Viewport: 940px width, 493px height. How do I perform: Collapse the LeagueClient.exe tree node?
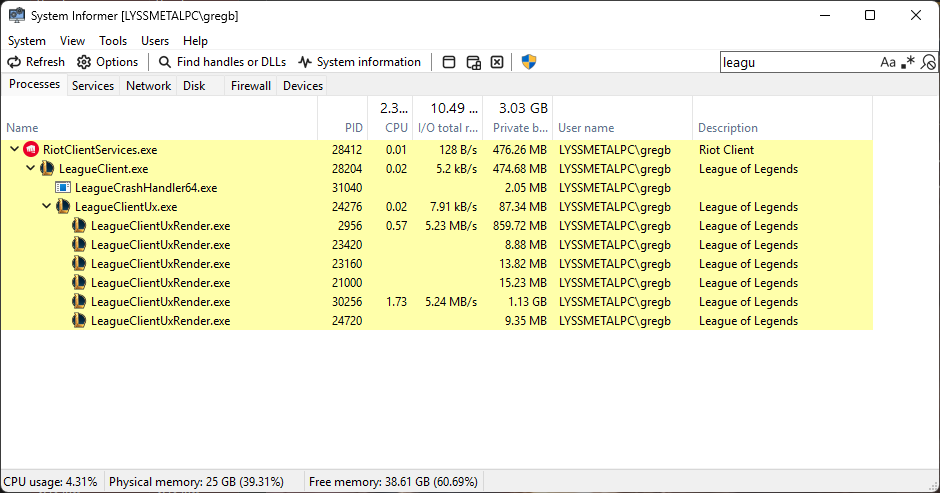tap(31, 169)
